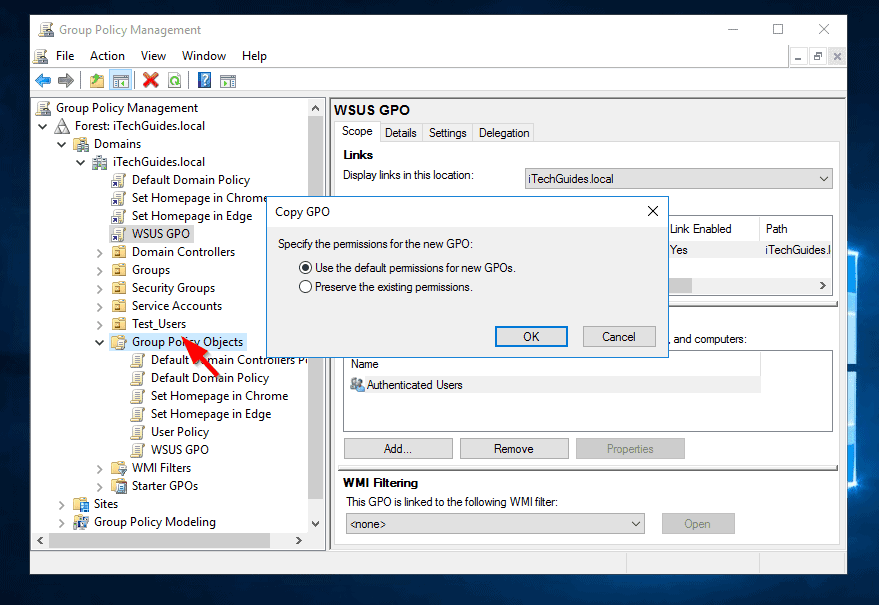Collapse the iTechGuides.local domain node
Screen dimensions: 879x605
pos(81,162)
